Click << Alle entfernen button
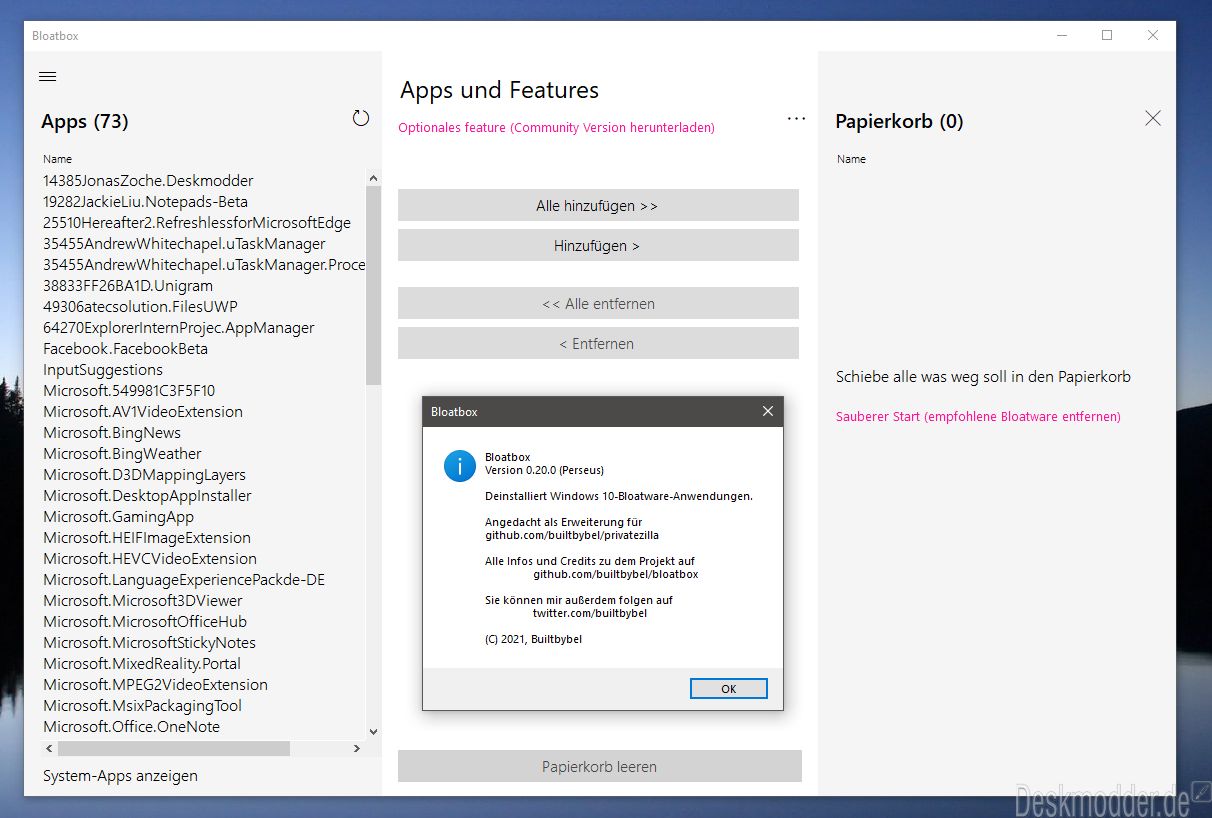1212x818 pixels. [x=598, y=304]
